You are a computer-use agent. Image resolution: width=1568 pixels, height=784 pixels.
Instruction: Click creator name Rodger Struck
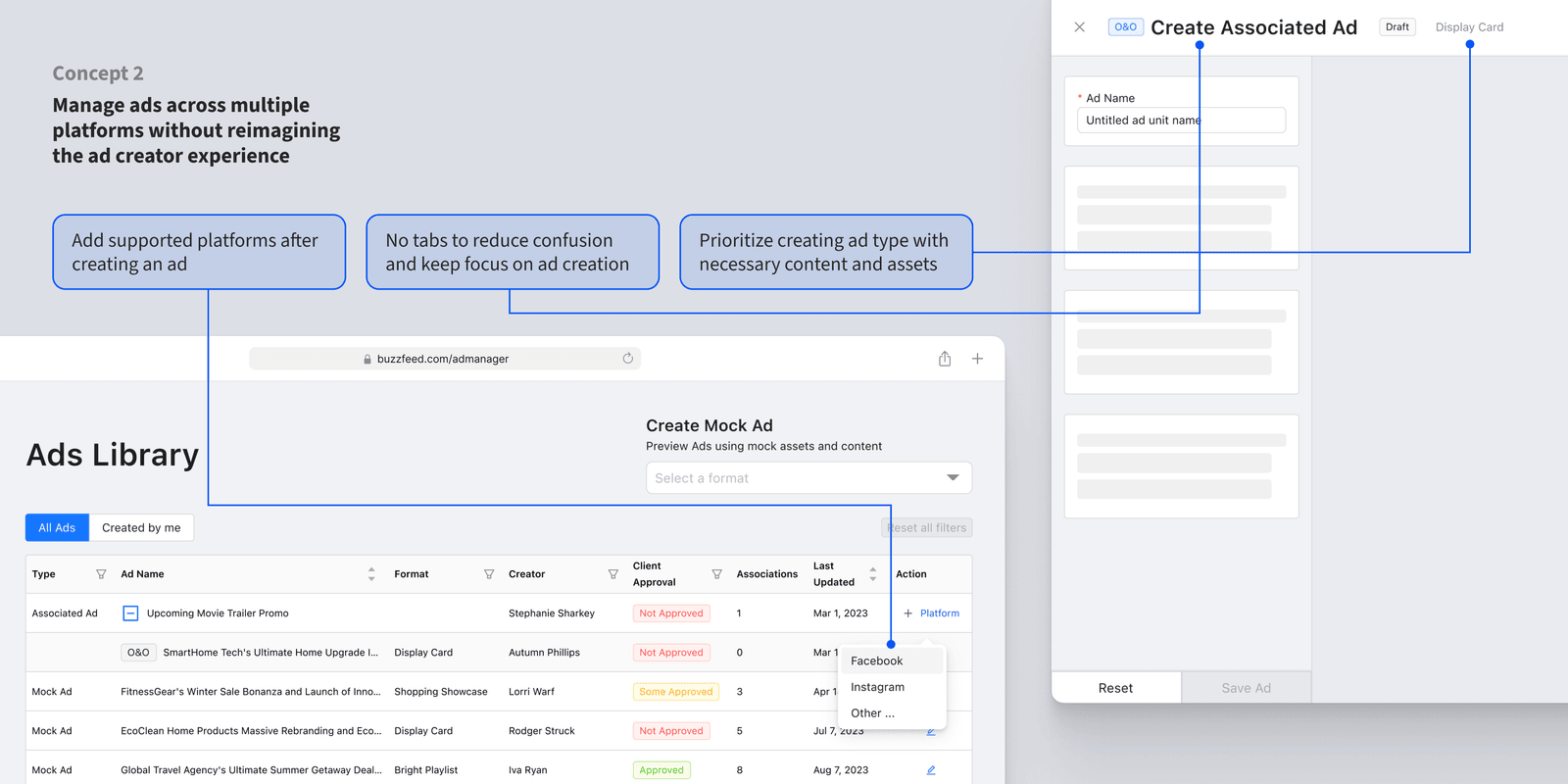(x=542, y=731)
